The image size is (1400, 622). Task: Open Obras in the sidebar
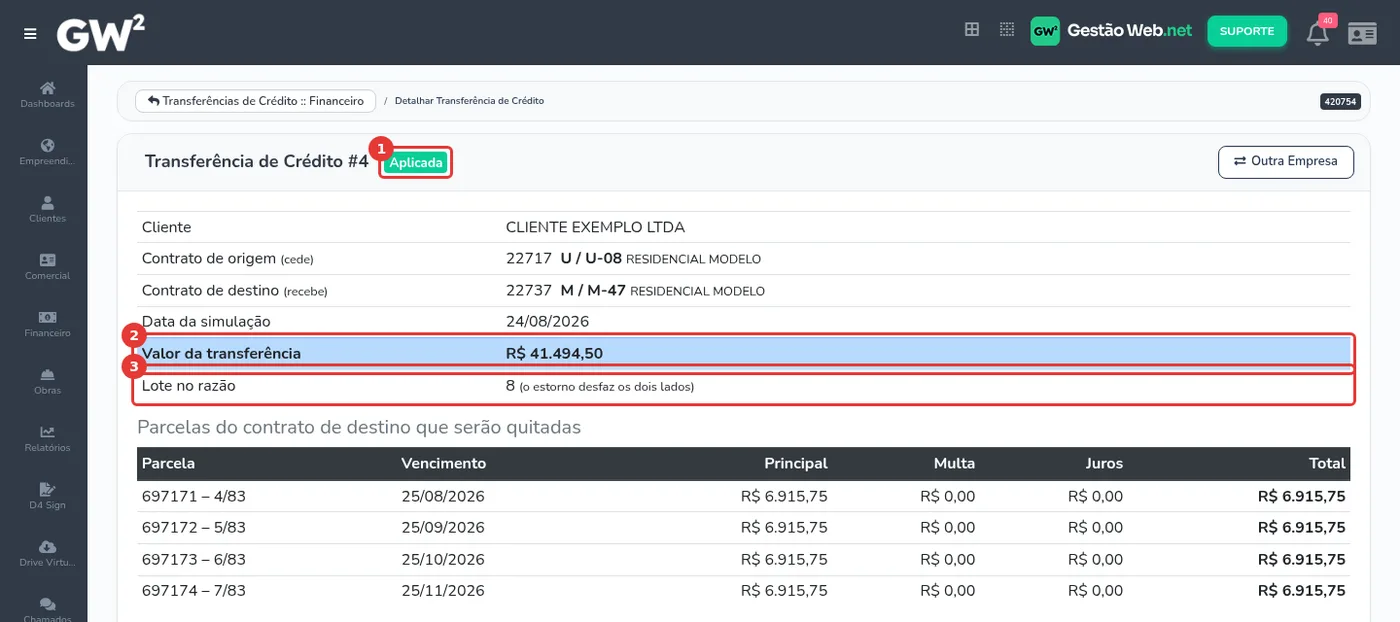[x=47, y=381]
